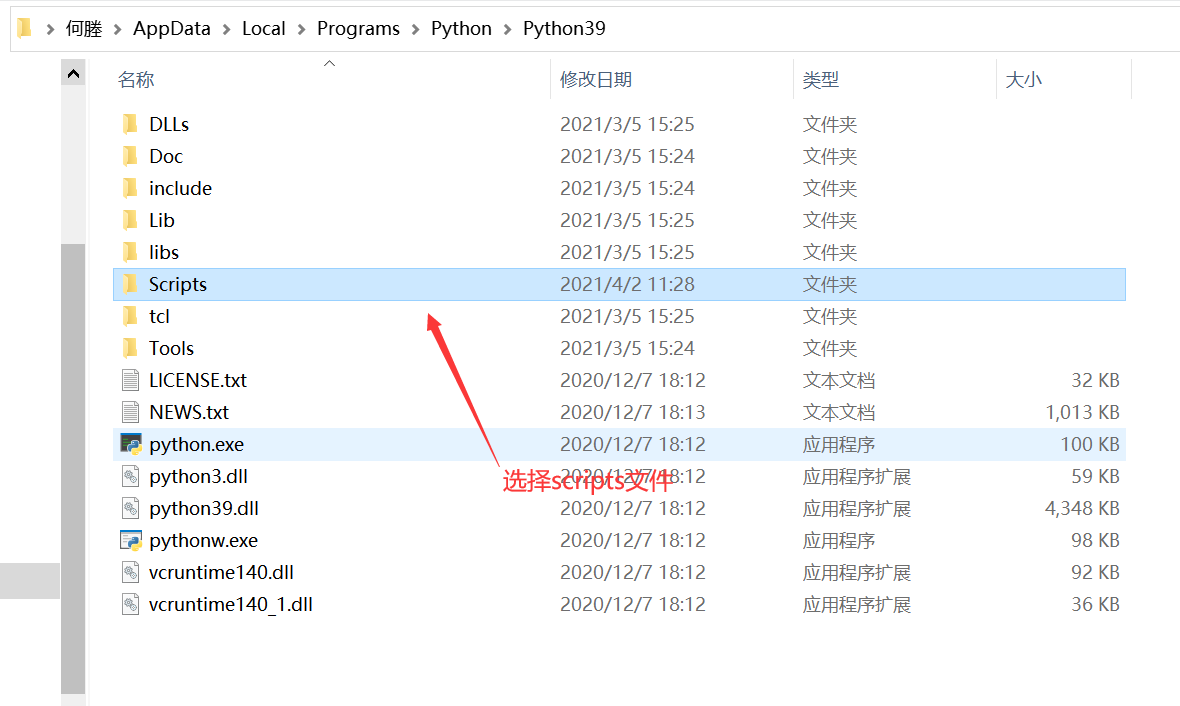Click the vcruntime140_1.dll file icon

130,604
